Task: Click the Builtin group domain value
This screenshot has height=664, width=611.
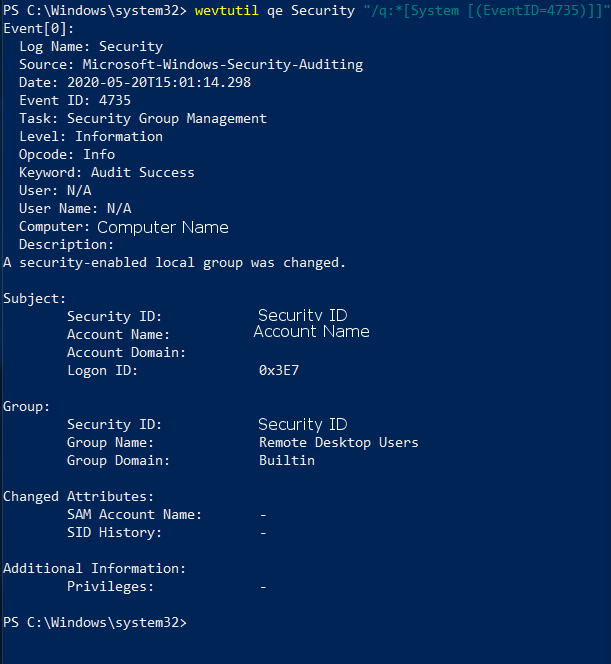Action: pos(287,460)
